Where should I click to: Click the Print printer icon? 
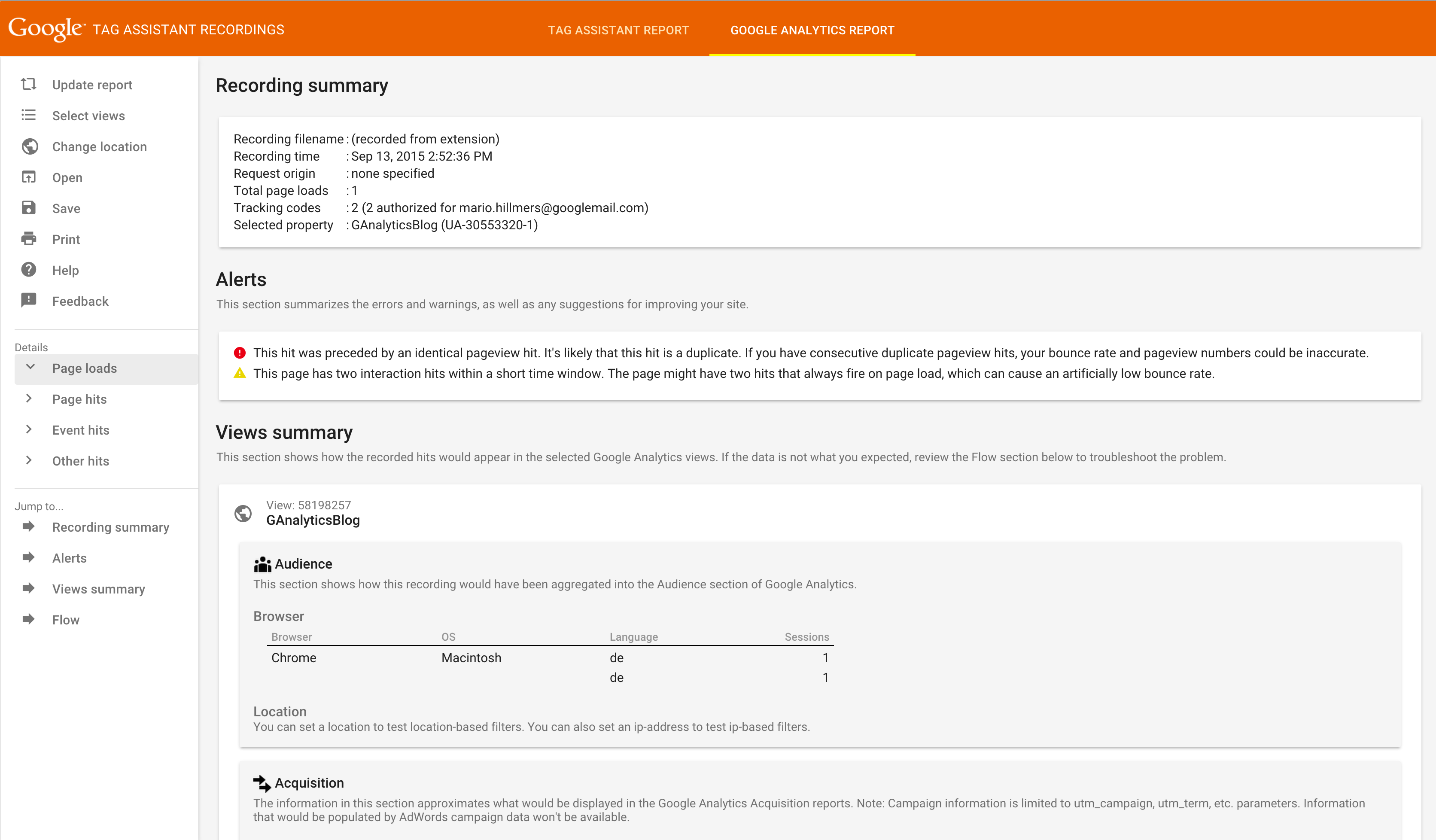click(28, 239)
